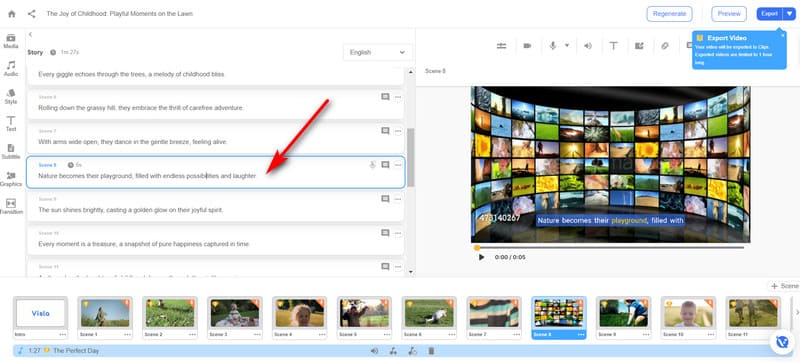Open more options on the Scene 10 story card
Screen dimensions: 800x362
point(398,233)
